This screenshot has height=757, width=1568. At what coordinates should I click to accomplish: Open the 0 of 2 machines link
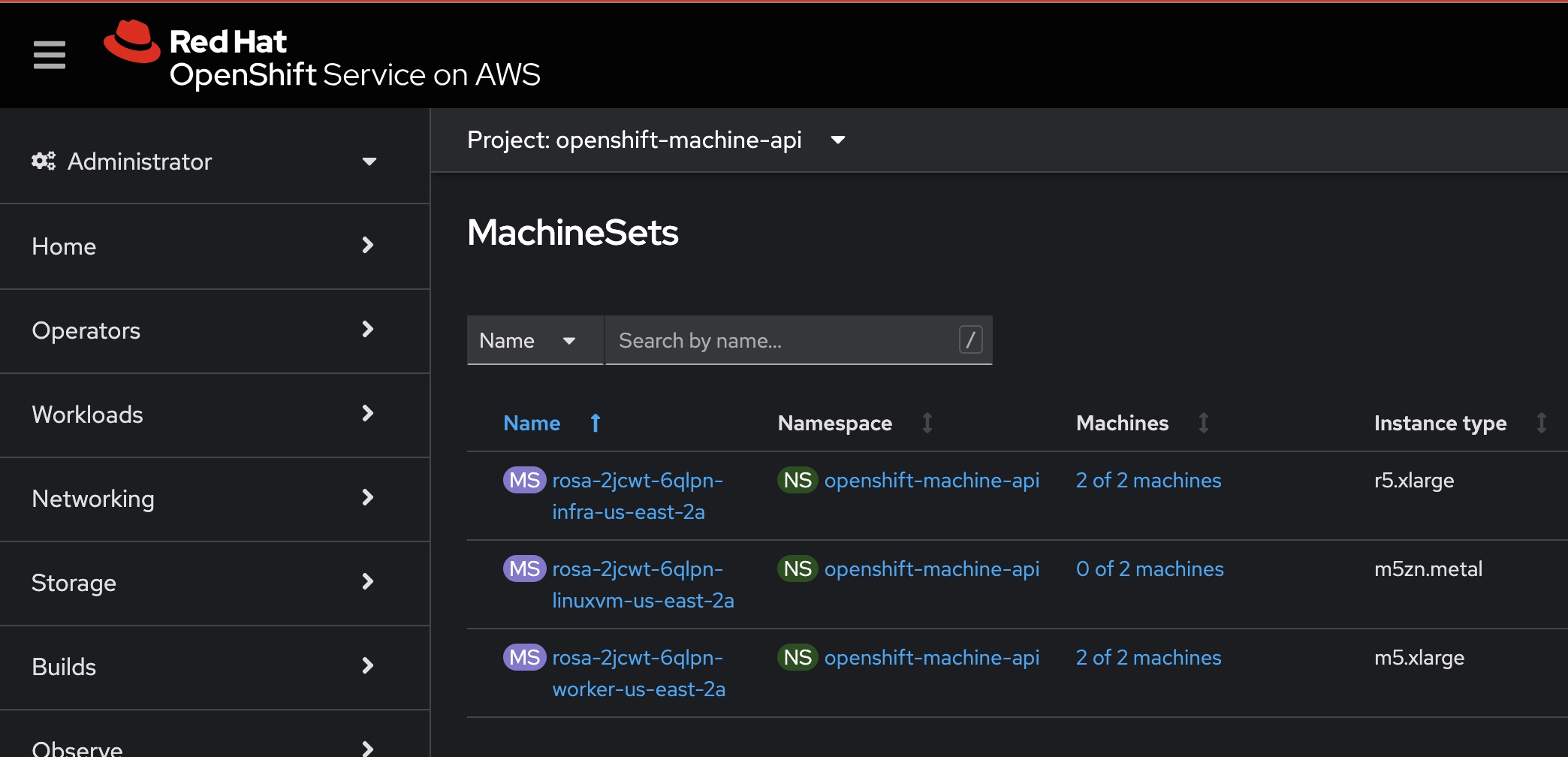1150,569
